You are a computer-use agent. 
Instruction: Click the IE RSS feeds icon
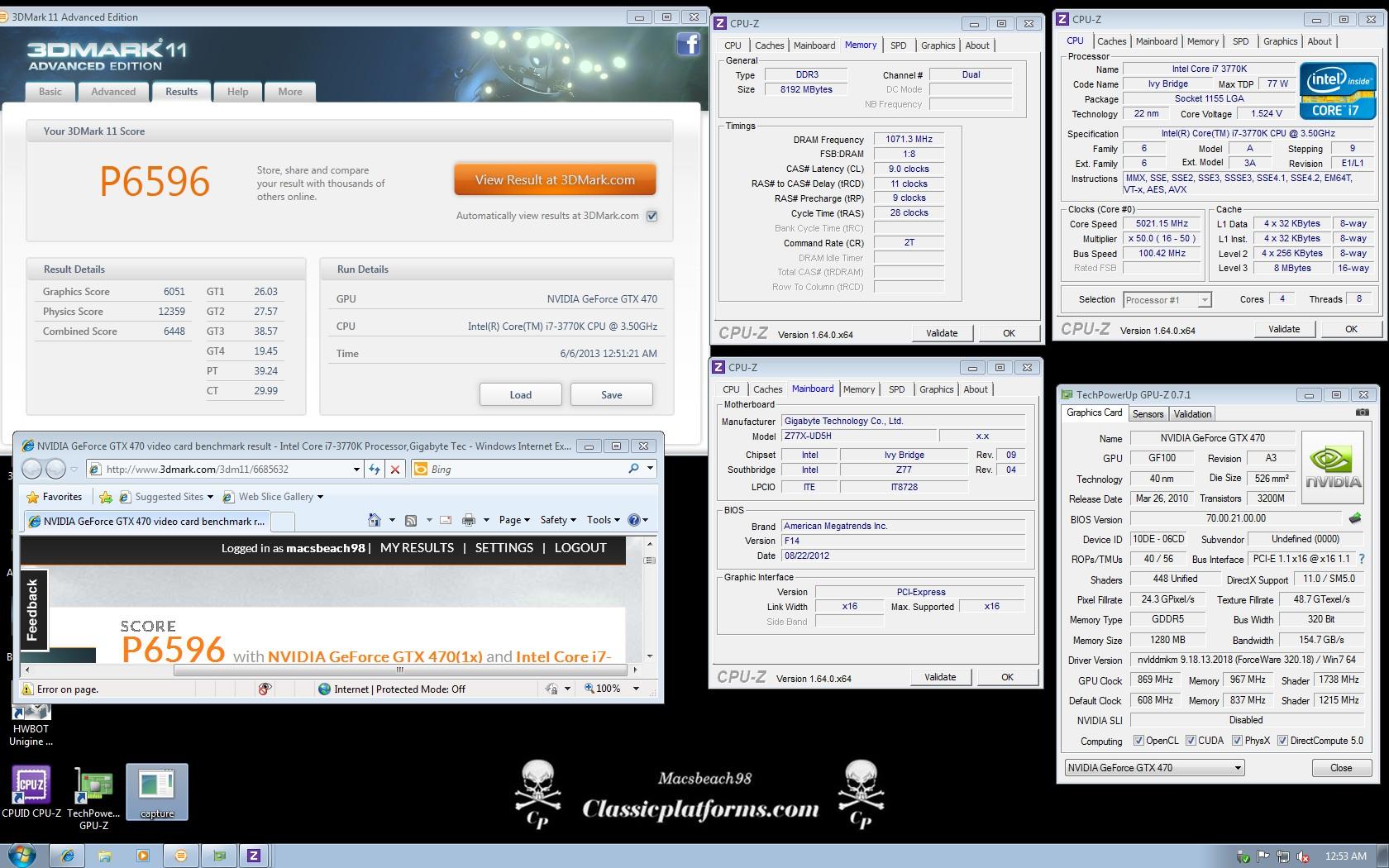(x=411, y=520)
